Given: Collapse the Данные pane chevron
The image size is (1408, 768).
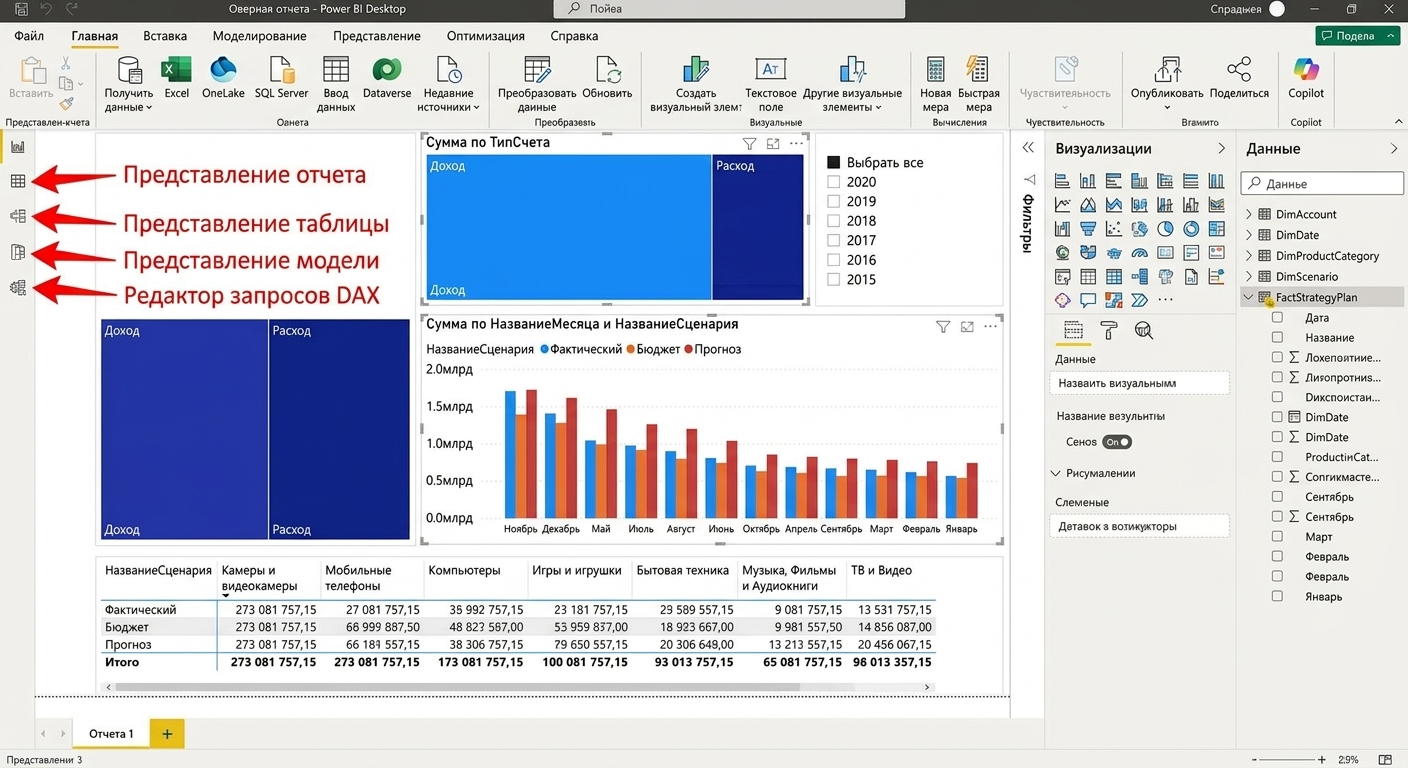Looking at the screenshot, I should coord(1394,148).
